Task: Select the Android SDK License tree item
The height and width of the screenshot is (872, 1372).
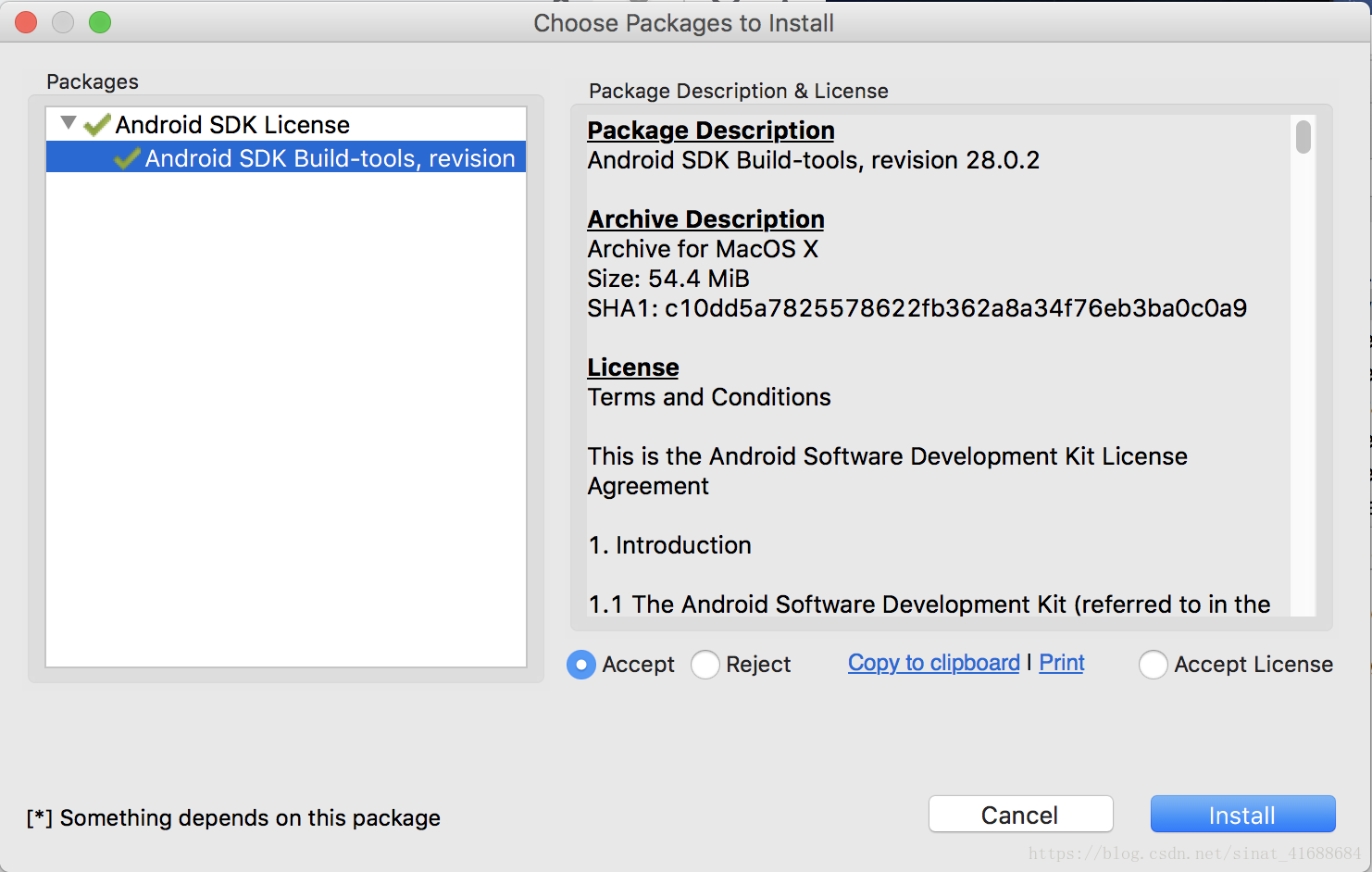Action: (x=232, y=125)
